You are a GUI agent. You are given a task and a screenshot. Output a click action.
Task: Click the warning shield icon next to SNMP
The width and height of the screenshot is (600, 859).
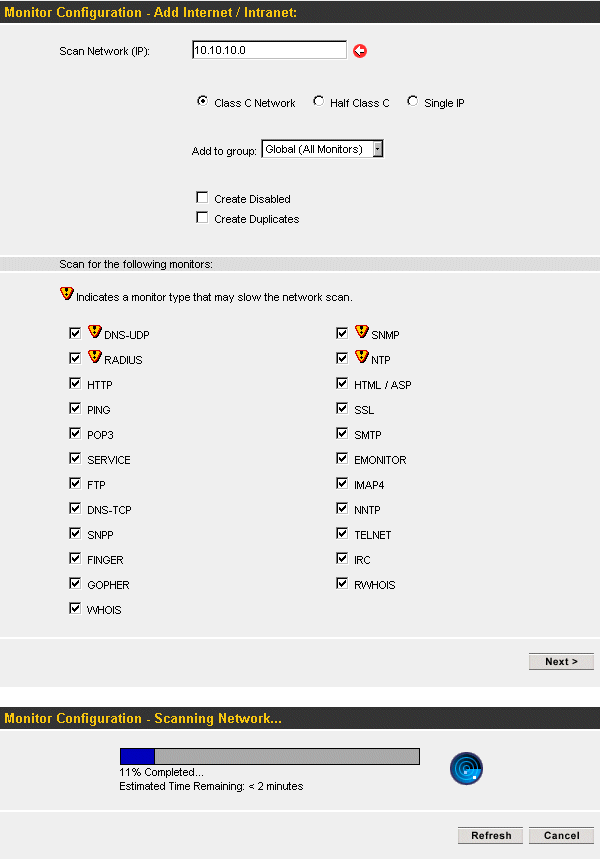coord(362,331)
